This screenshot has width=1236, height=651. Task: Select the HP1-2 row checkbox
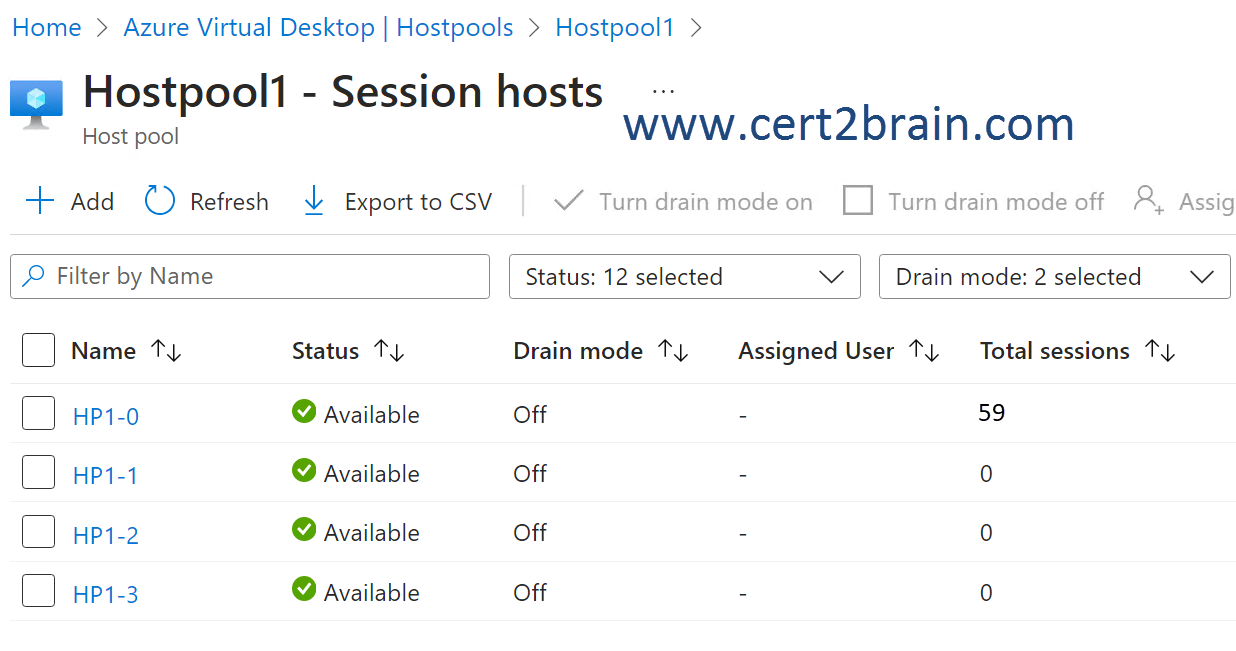coord(38,532)
